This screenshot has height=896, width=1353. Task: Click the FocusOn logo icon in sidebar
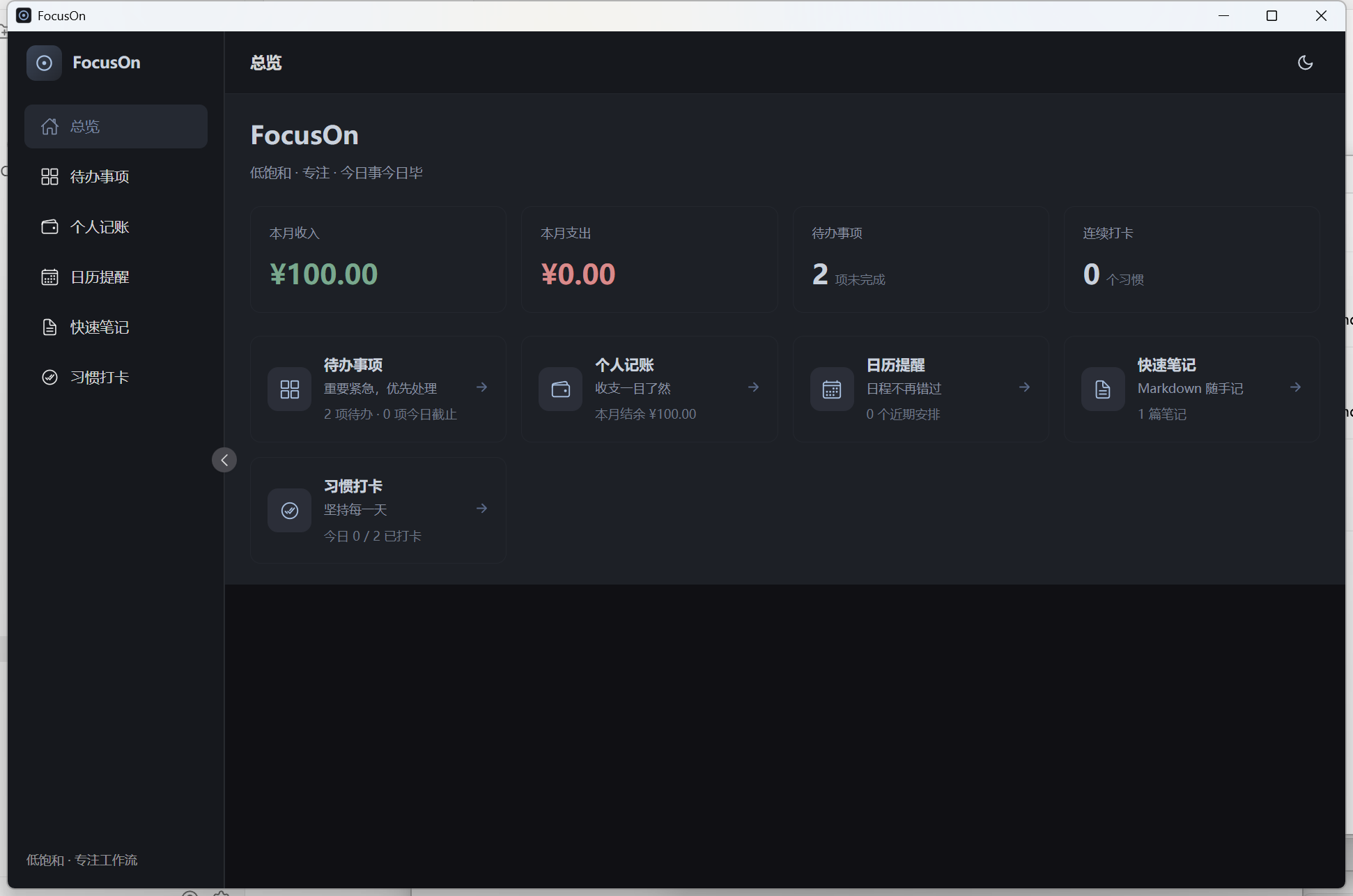point(44,63)
